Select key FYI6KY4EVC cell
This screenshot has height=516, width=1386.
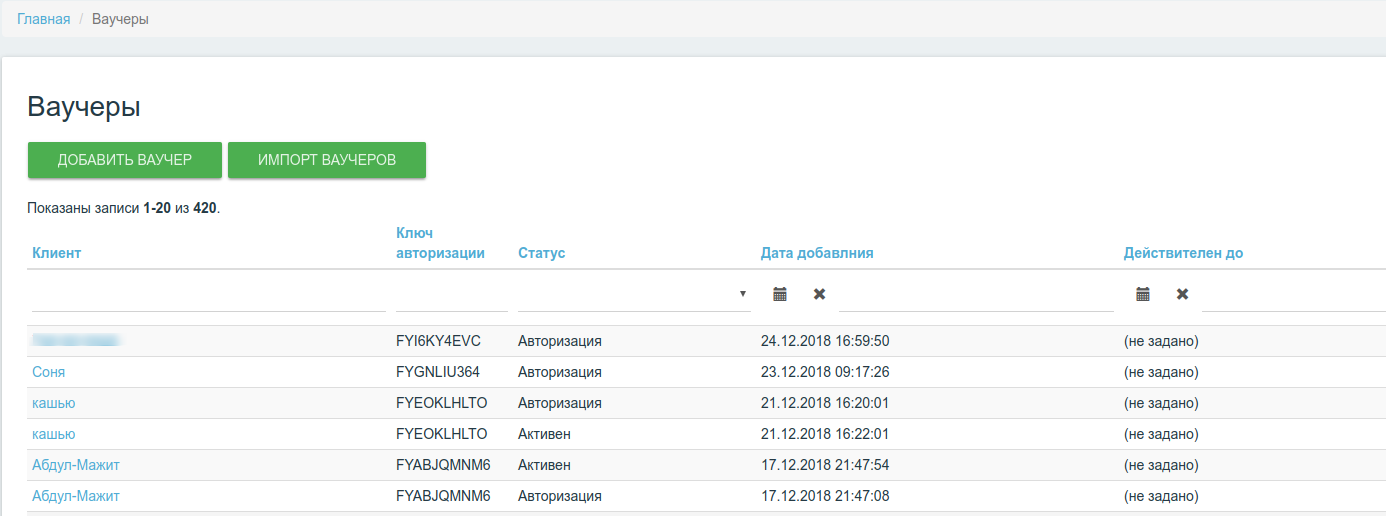[x=439, y=341]
